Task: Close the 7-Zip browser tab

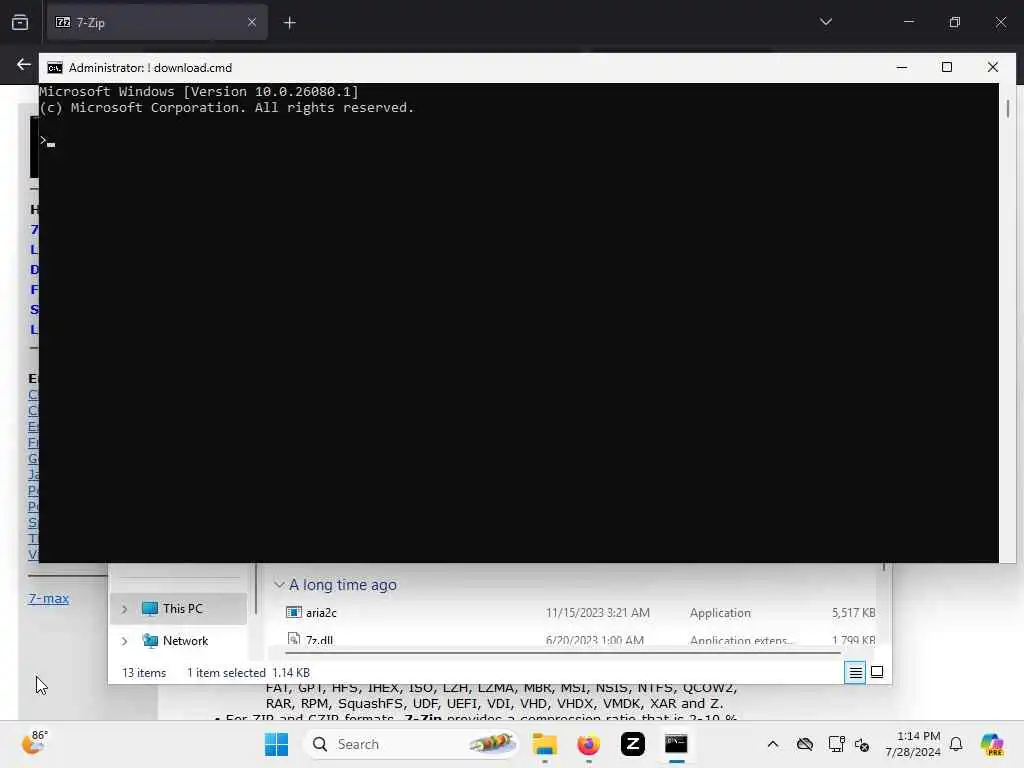Action: point(251,23)
